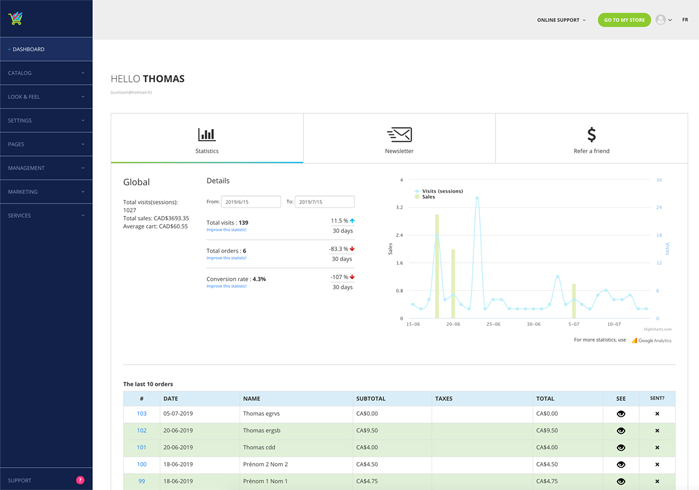The height and width of the screenshot is (490, 699).
Task: Open order number 100 link
Action: click(x=141, y=465)
